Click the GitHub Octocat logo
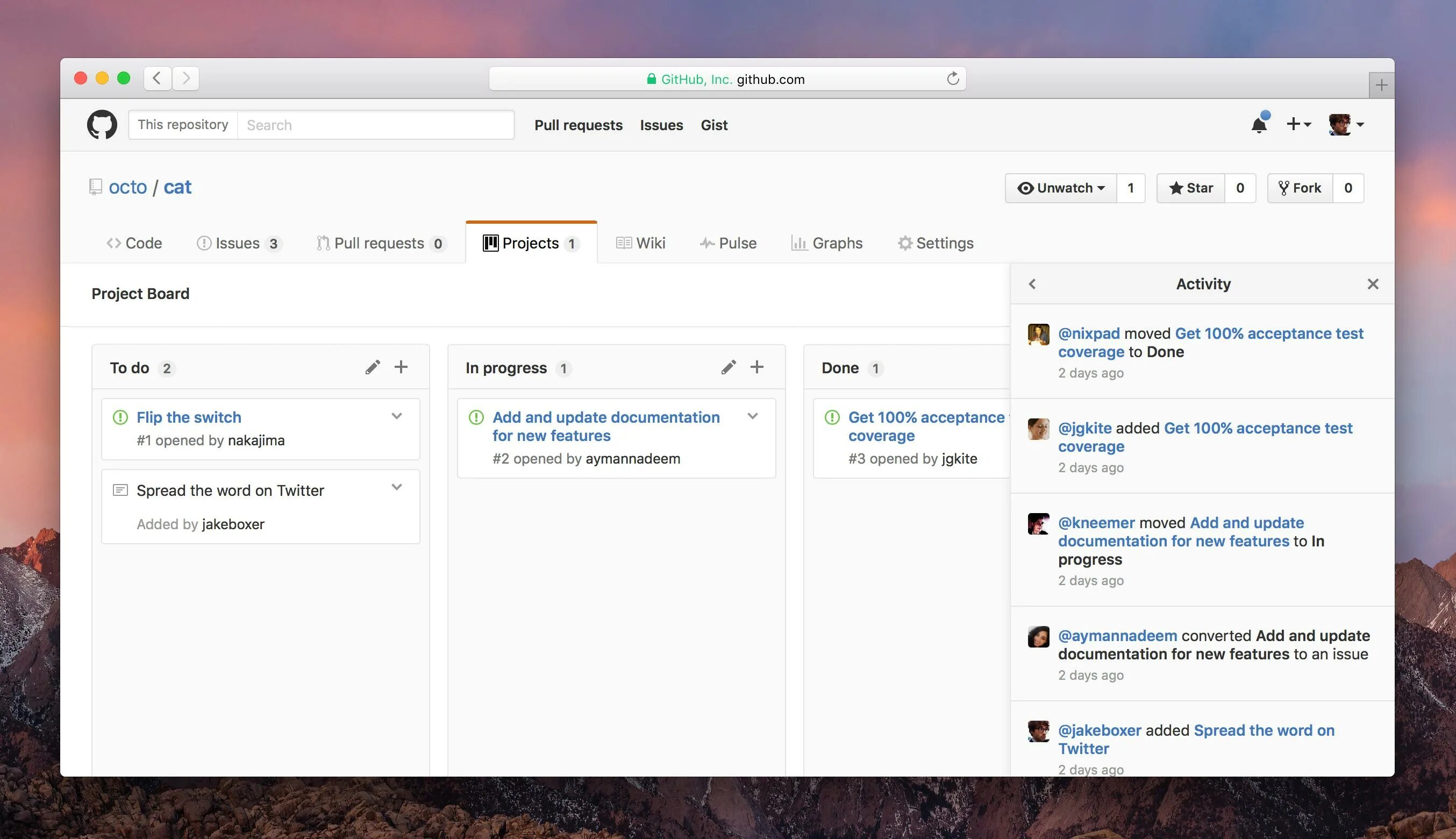The height and width of the screenshot is (839, 1456). [102, 124]
